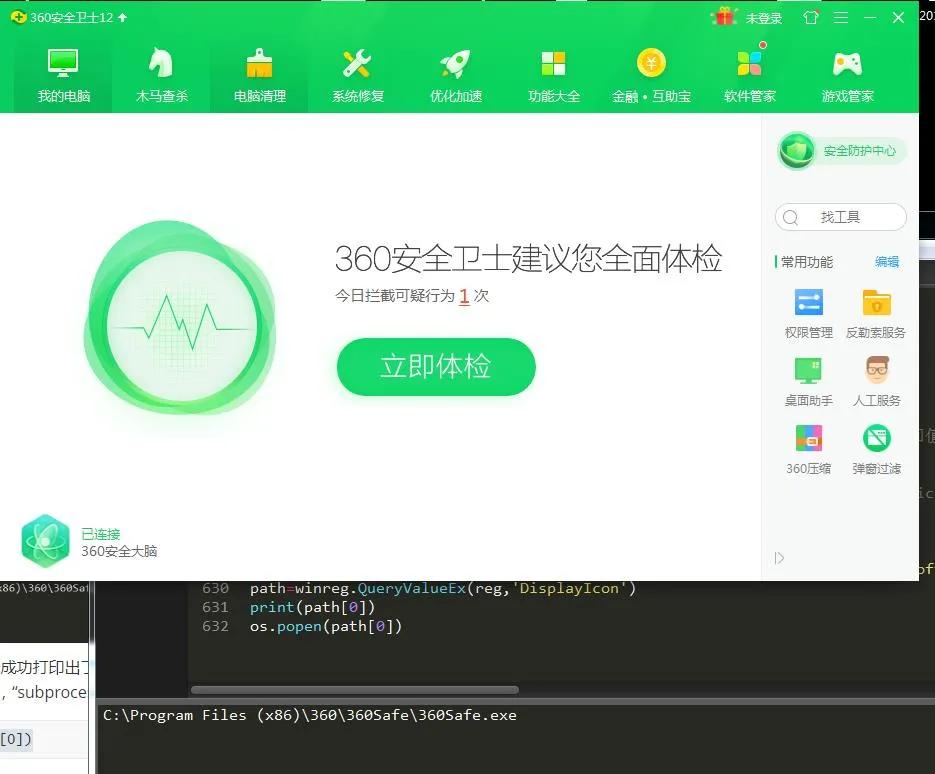The image size is (935, 774).
Task: Switch to the 我的电脑 tab
Action: 63,72
